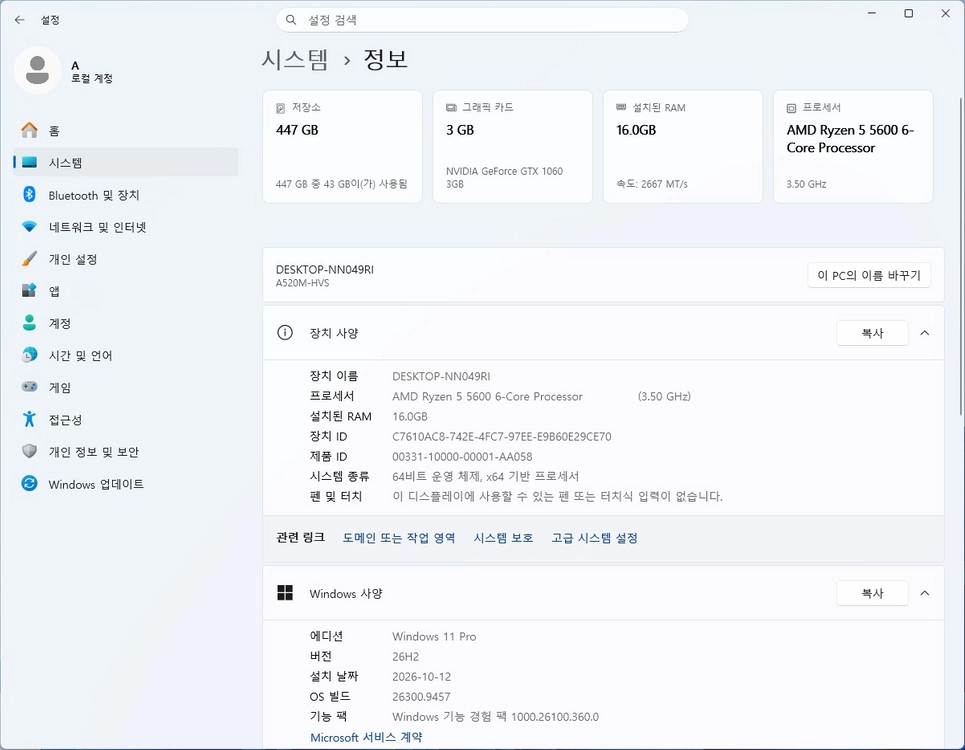Collapse the Windows 사양 section chevron

pos(924,593)
